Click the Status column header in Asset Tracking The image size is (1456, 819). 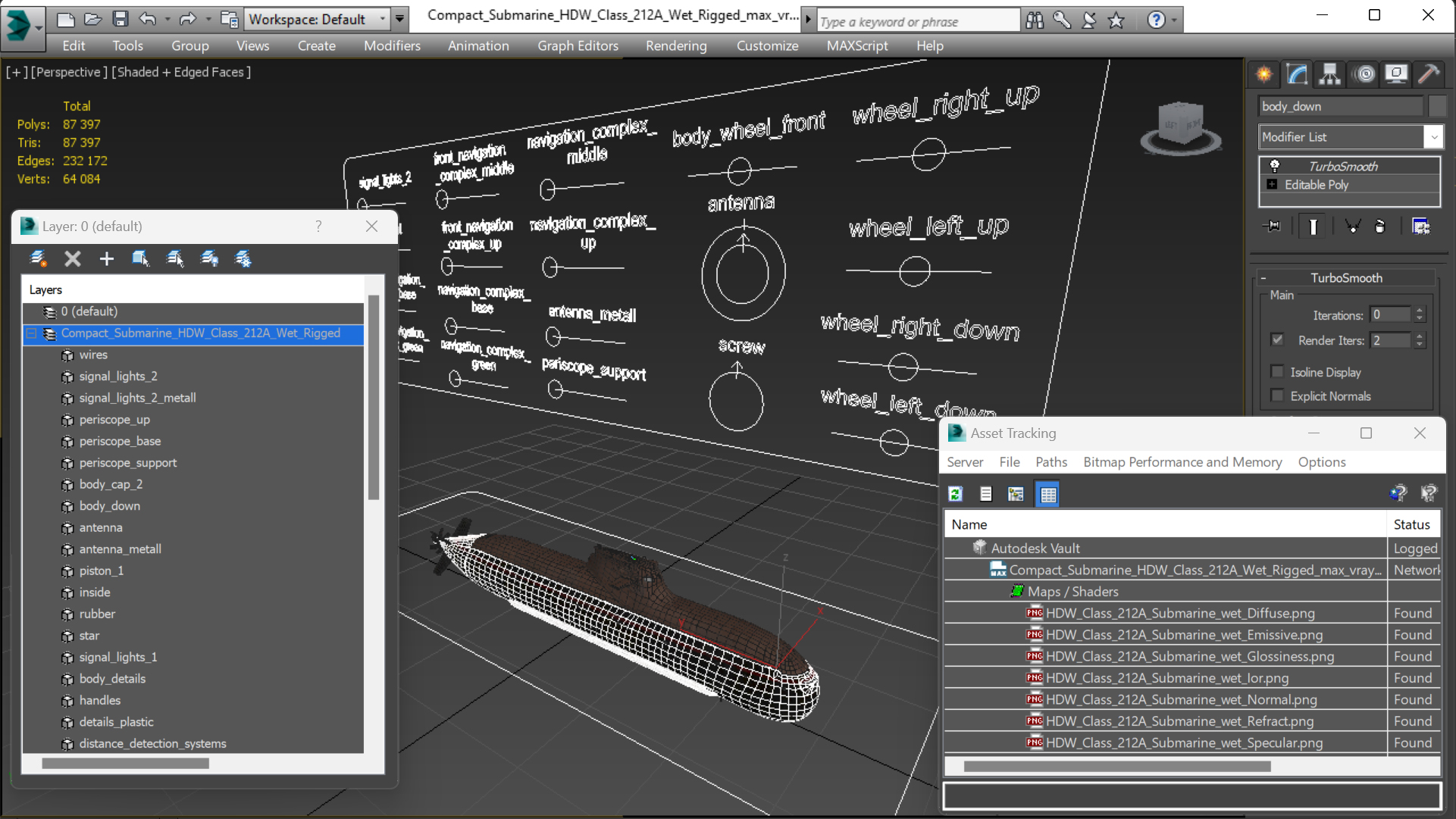click(x=1414, y=524)
